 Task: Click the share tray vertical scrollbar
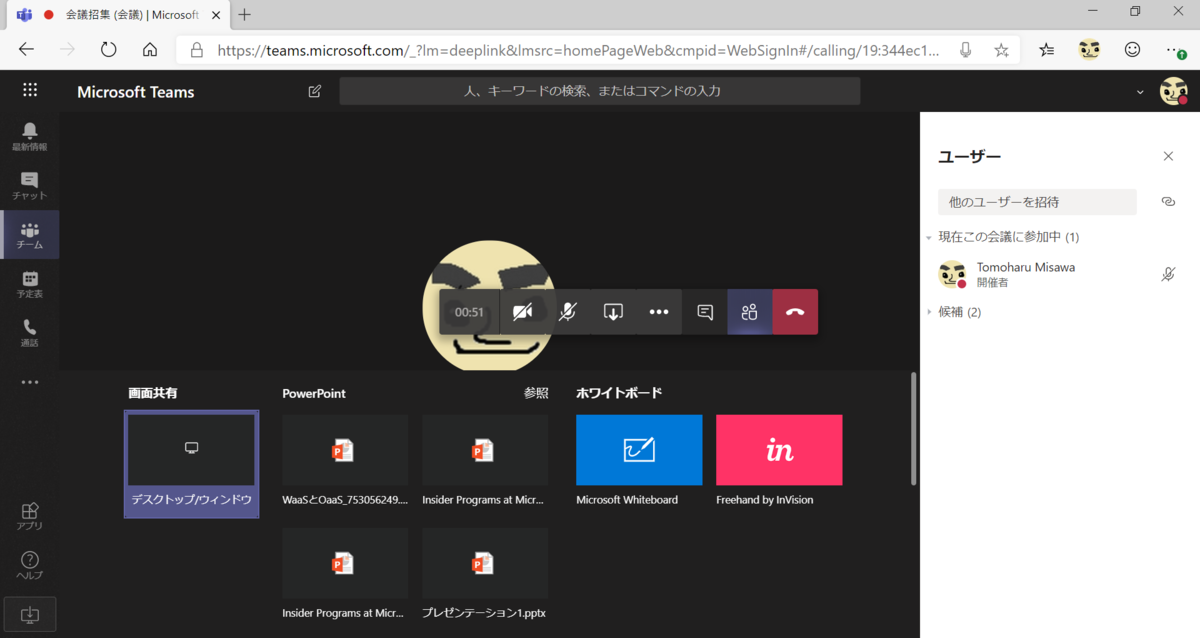[913, 429]
